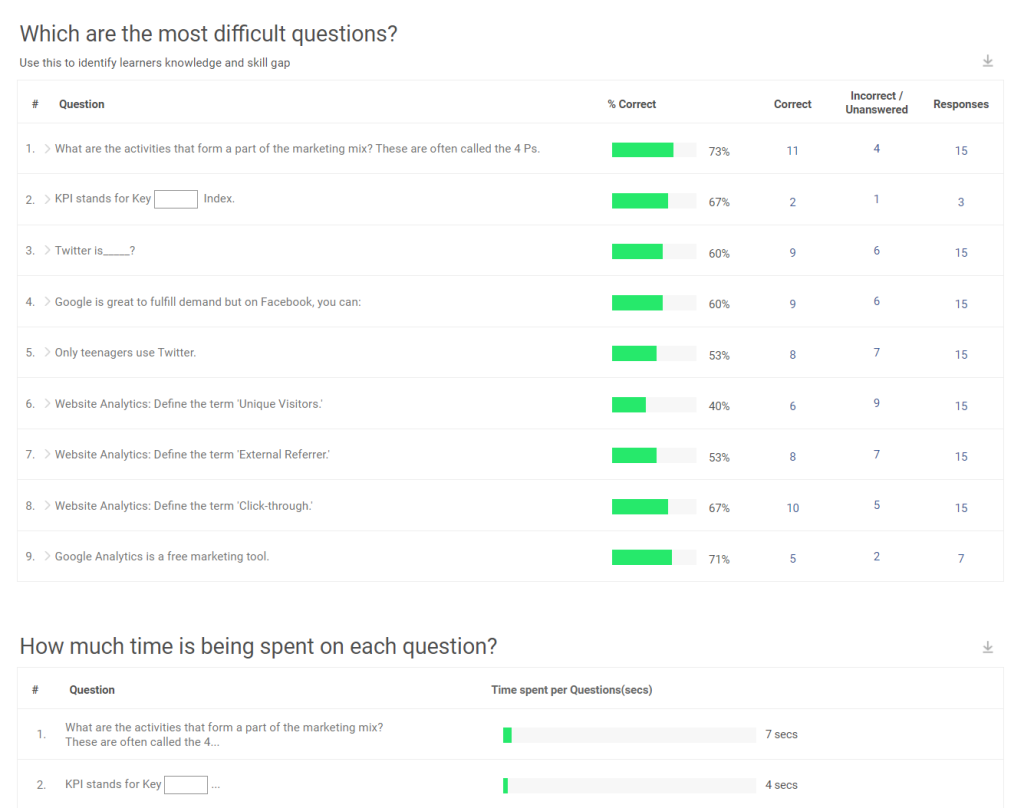
Task: Expand the 'Click-through' question row
Action: (x=47, y=505)
